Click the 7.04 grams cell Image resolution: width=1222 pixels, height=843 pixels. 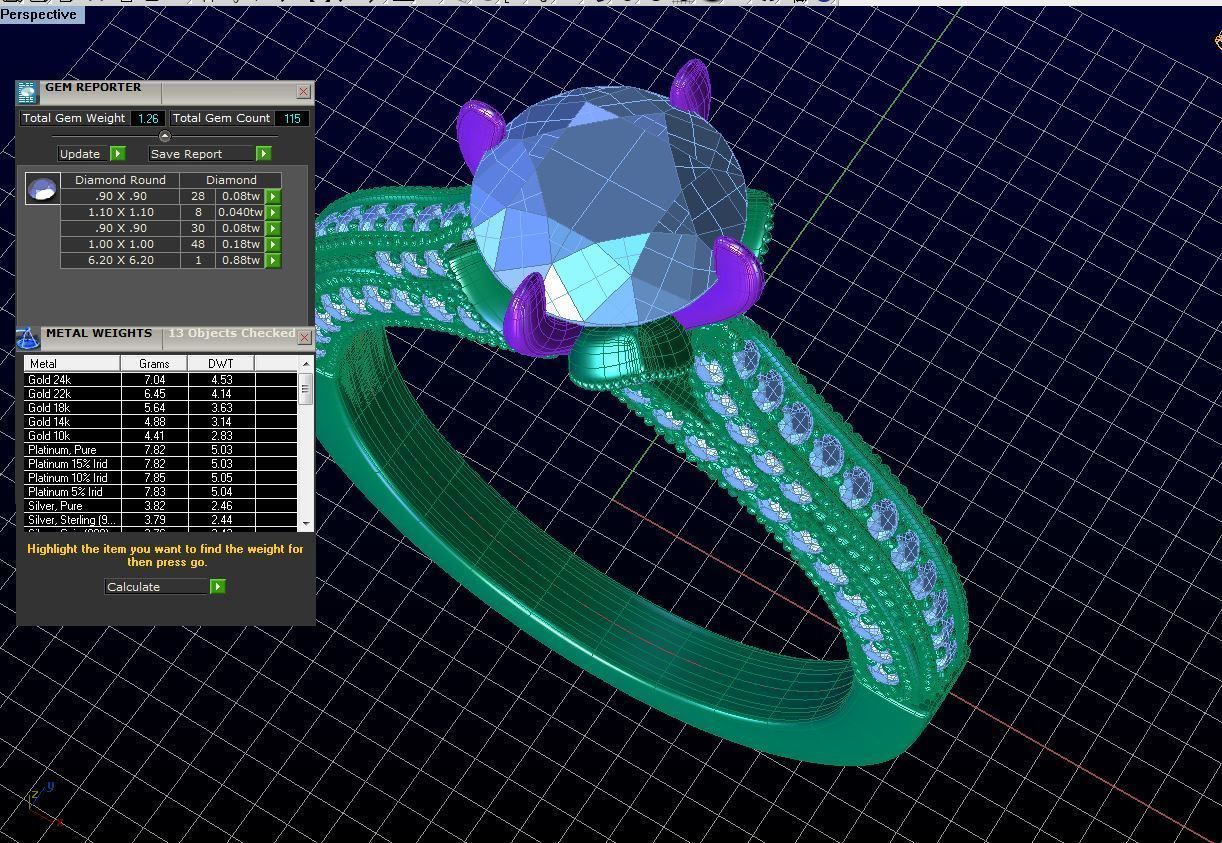tap(154, 380)
